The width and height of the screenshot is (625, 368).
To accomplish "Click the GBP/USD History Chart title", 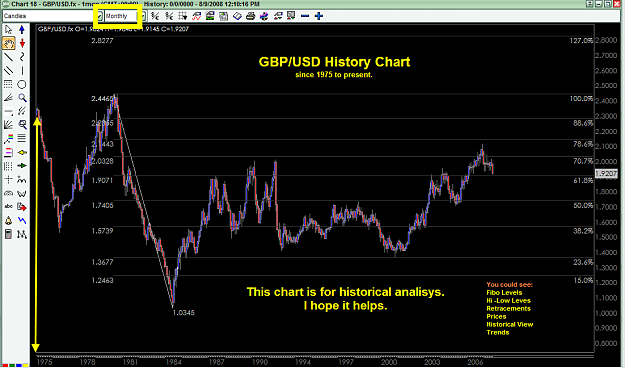I will pos(334,62).
